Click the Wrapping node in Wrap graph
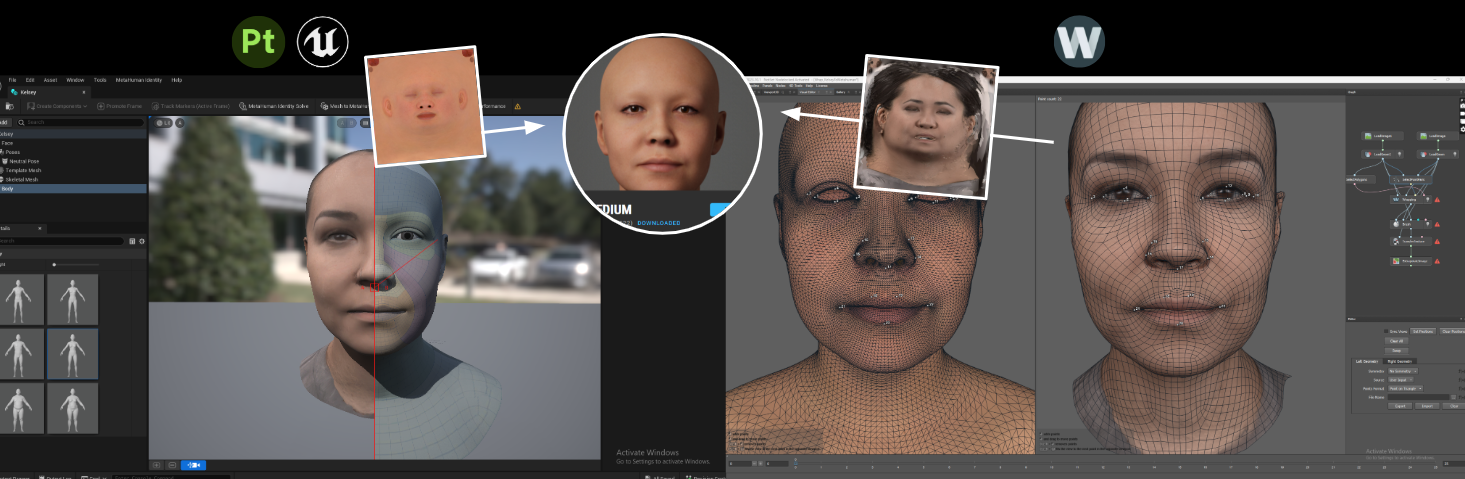The width and height of the screenshot is (1465, 479). [x=1410, y=200]
